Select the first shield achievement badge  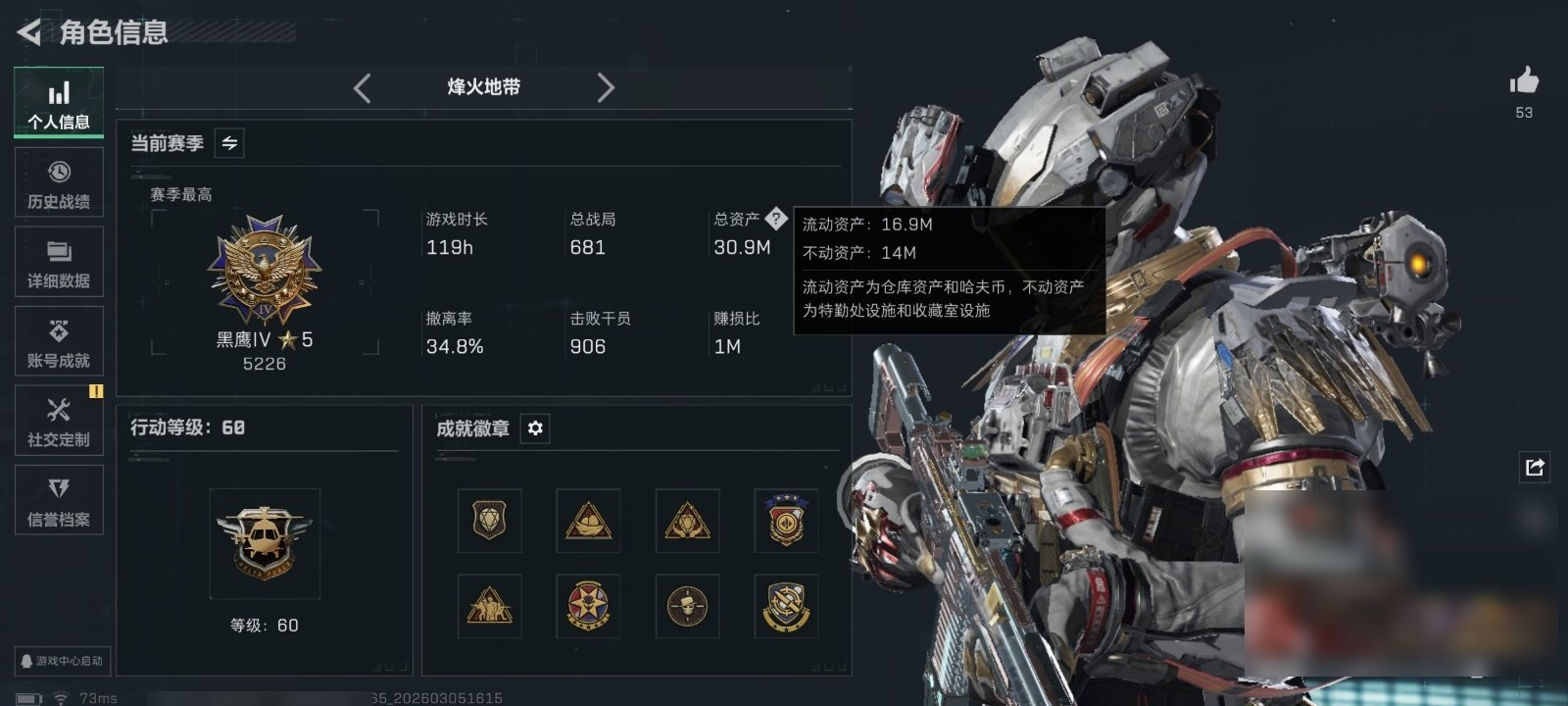coord(489,520)
